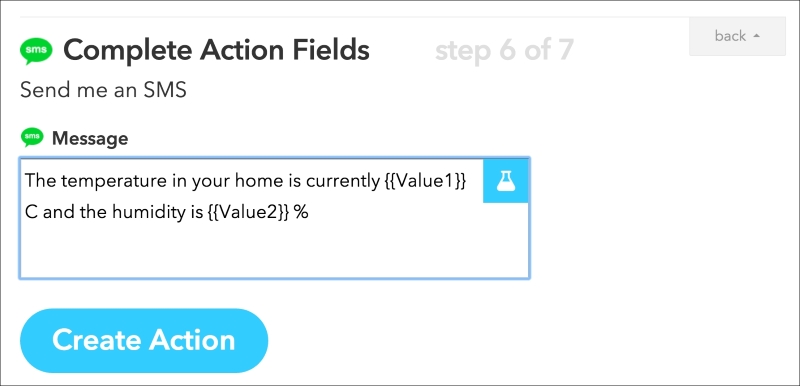Click the {{Value2}} placeholder in the message
Image resolution: width=800 pixels, height=386 pixels.
(x=249, y=213)
